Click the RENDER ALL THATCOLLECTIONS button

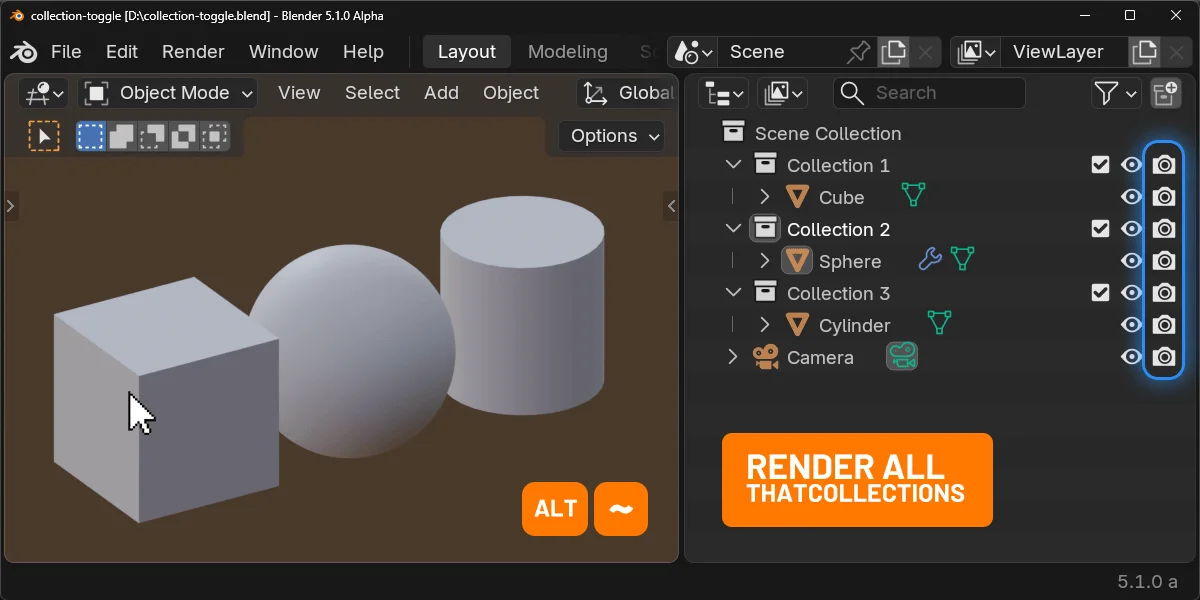857,480
